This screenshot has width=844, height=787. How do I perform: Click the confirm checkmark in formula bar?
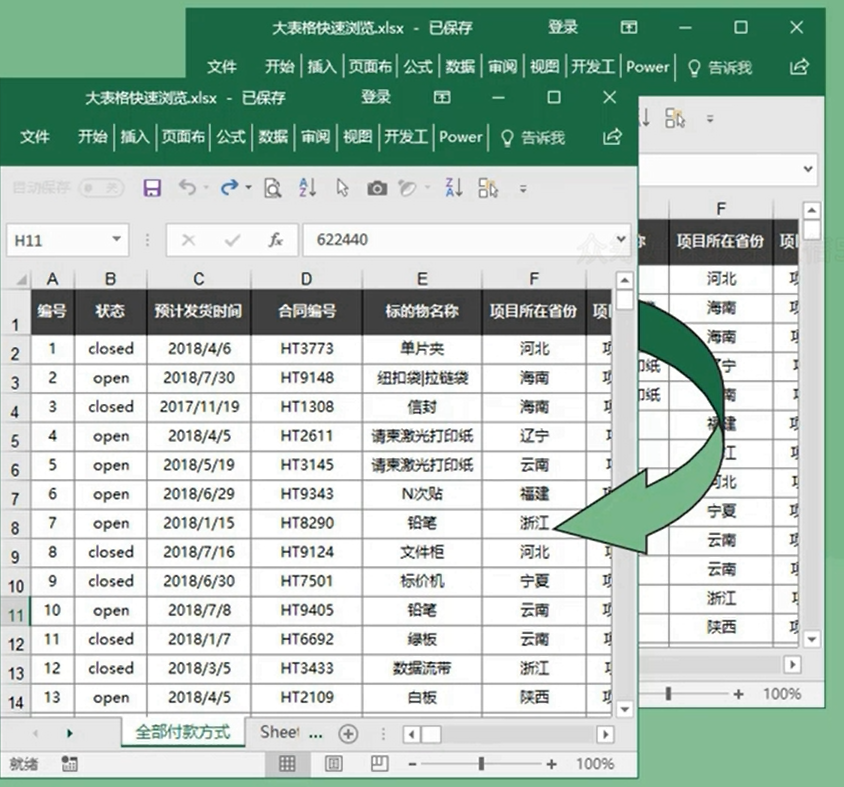tap(233, 240)
